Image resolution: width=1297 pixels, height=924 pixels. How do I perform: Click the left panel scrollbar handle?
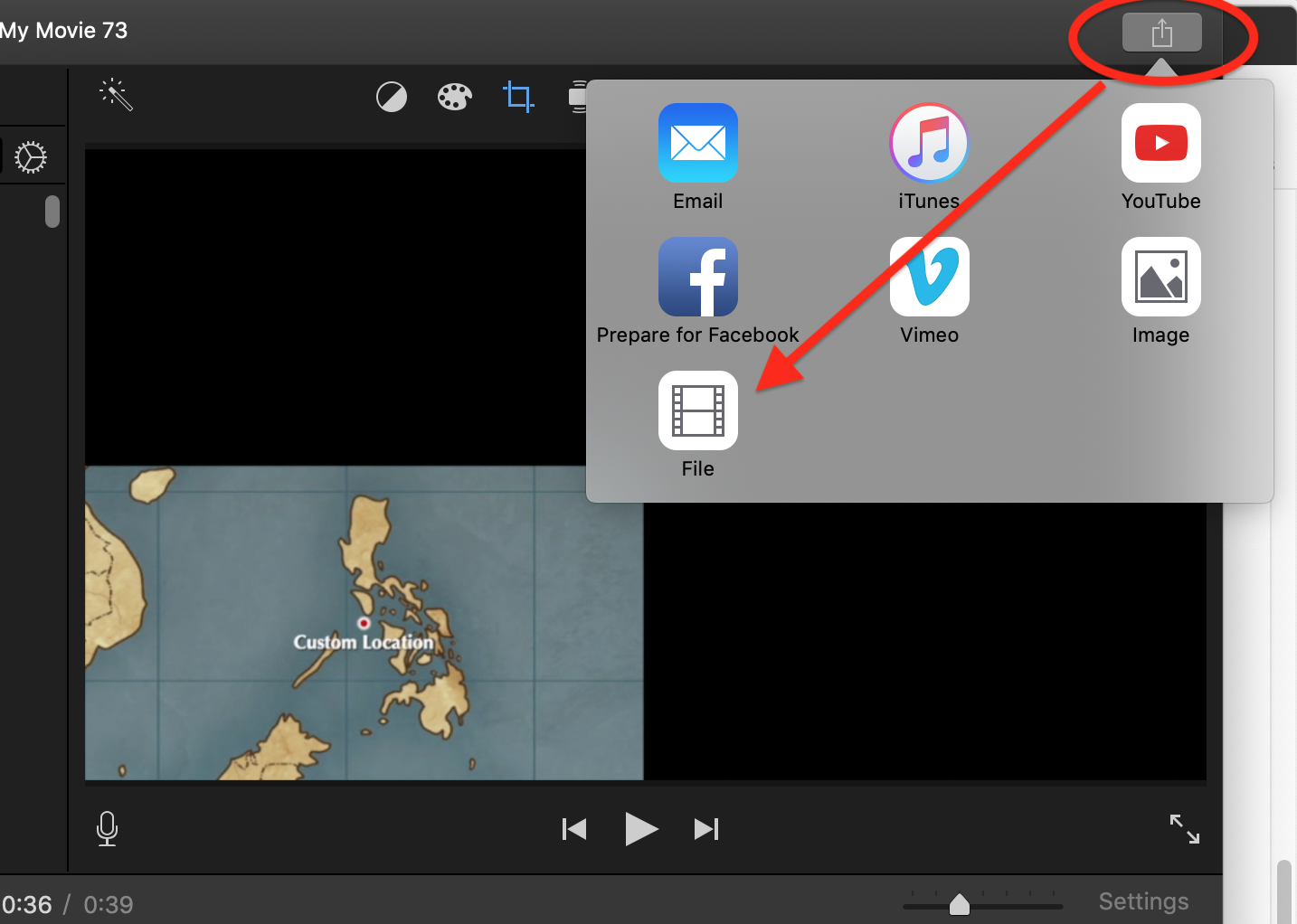coord(52,212)
